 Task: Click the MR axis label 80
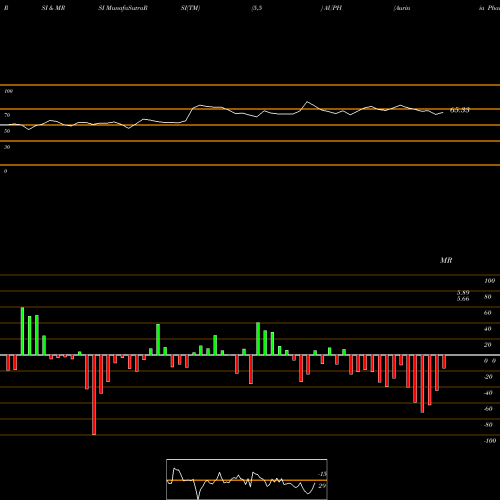pyautogui.click(x=488, y=297)
